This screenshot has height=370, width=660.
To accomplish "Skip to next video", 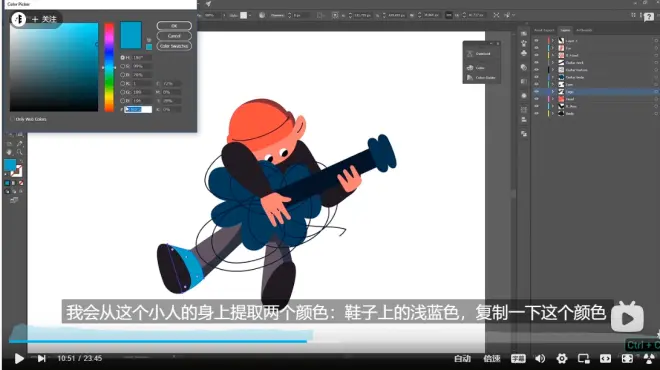I will tap(41, 358).
